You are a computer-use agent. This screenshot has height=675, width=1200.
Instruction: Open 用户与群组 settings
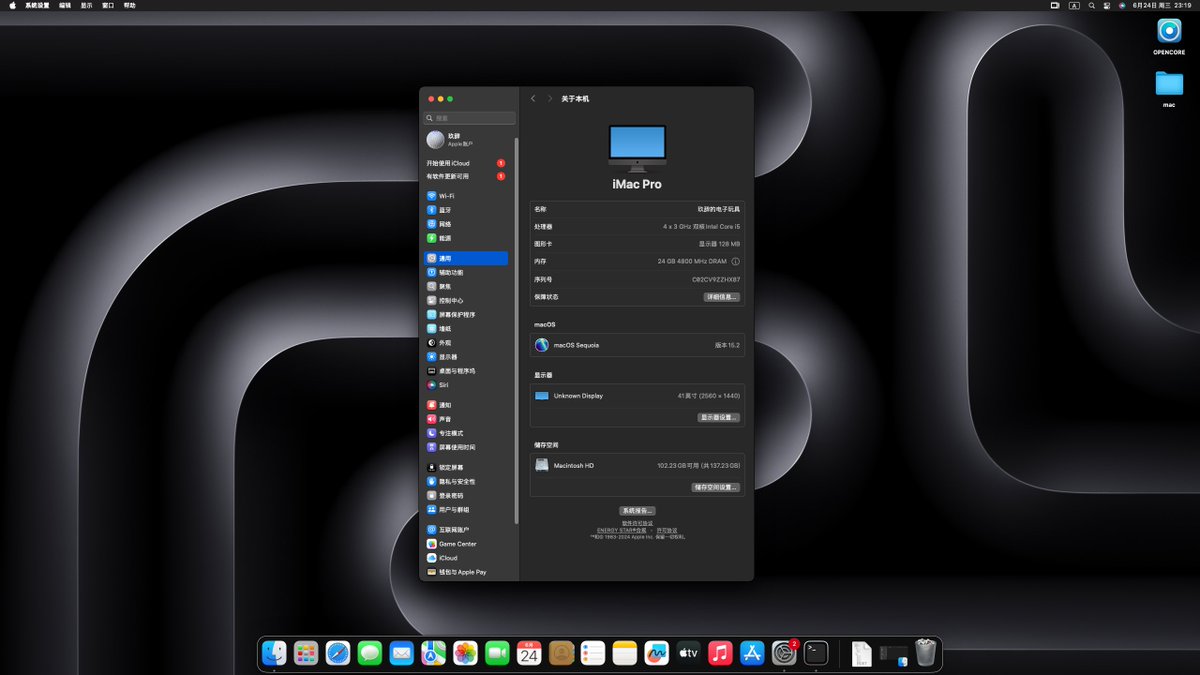tap(466, 509)
